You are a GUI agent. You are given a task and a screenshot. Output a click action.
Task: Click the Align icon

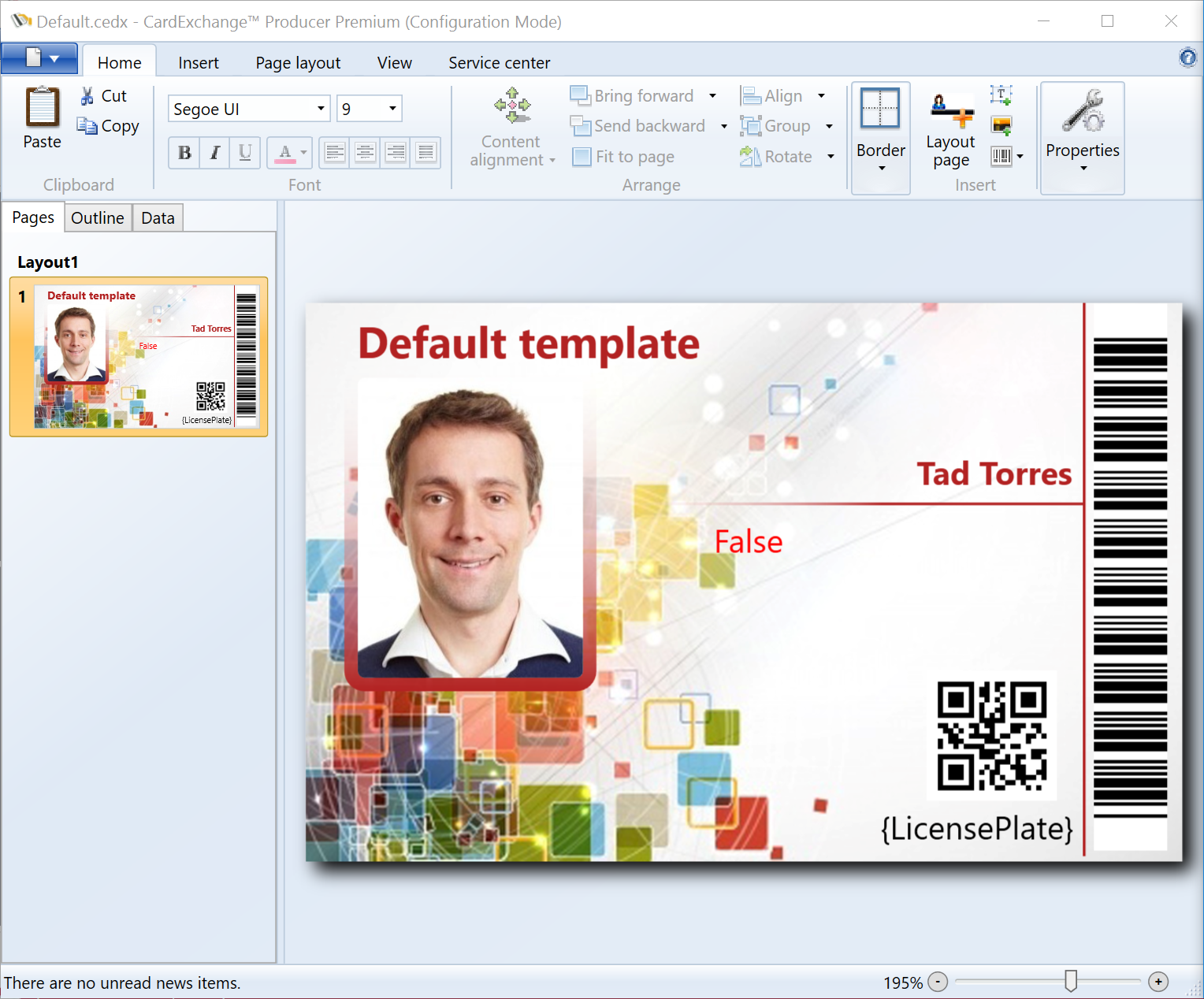pyautogui.click(x=749, y=96)
